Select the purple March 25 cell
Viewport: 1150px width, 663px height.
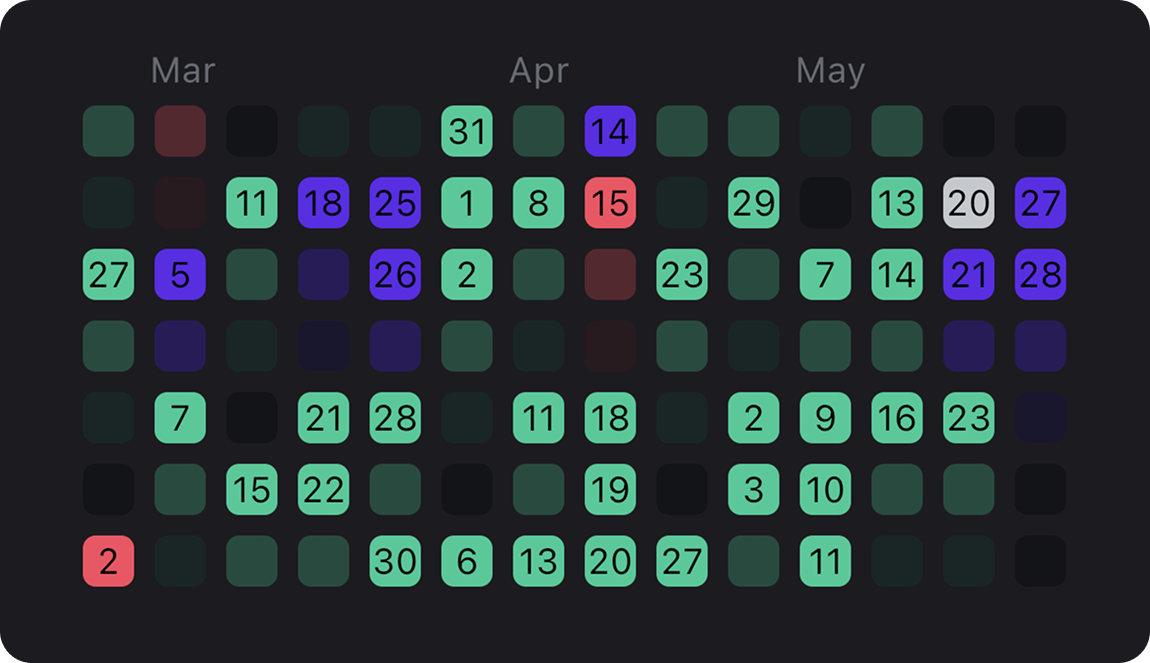click(395, 203)
